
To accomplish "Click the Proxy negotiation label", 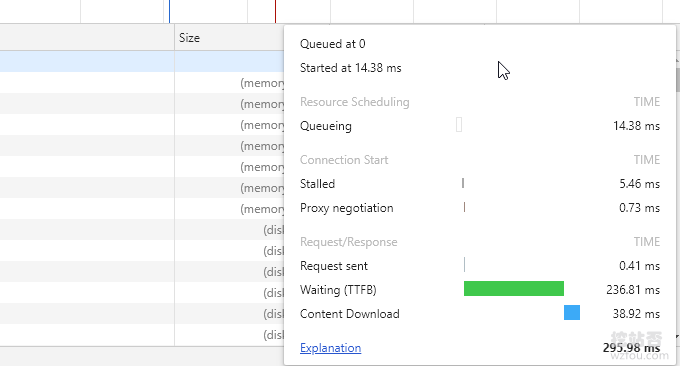I will coord(347,208).
